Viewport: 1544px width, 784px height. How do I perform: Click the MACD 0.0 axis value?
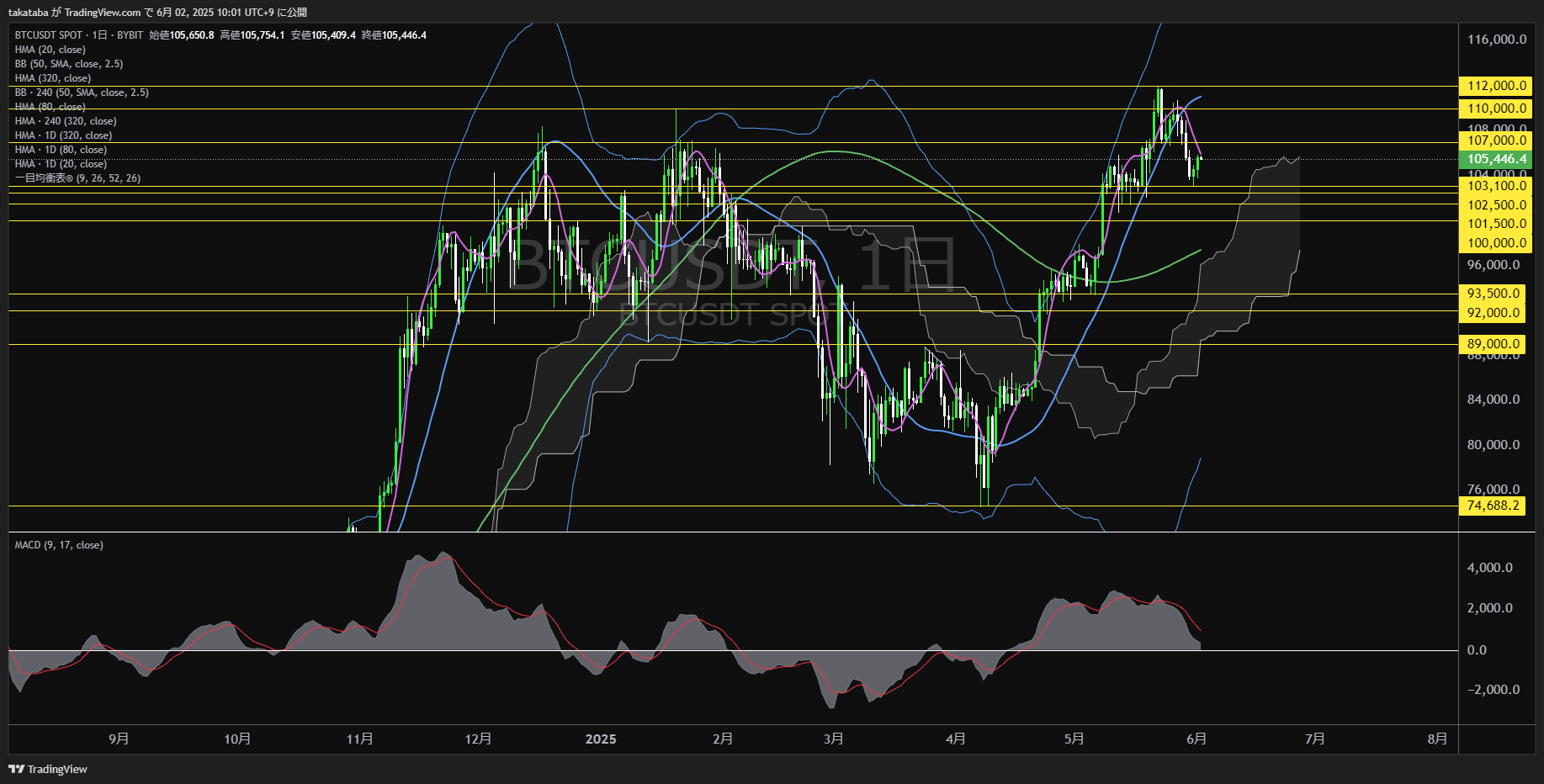point(1477,650)
